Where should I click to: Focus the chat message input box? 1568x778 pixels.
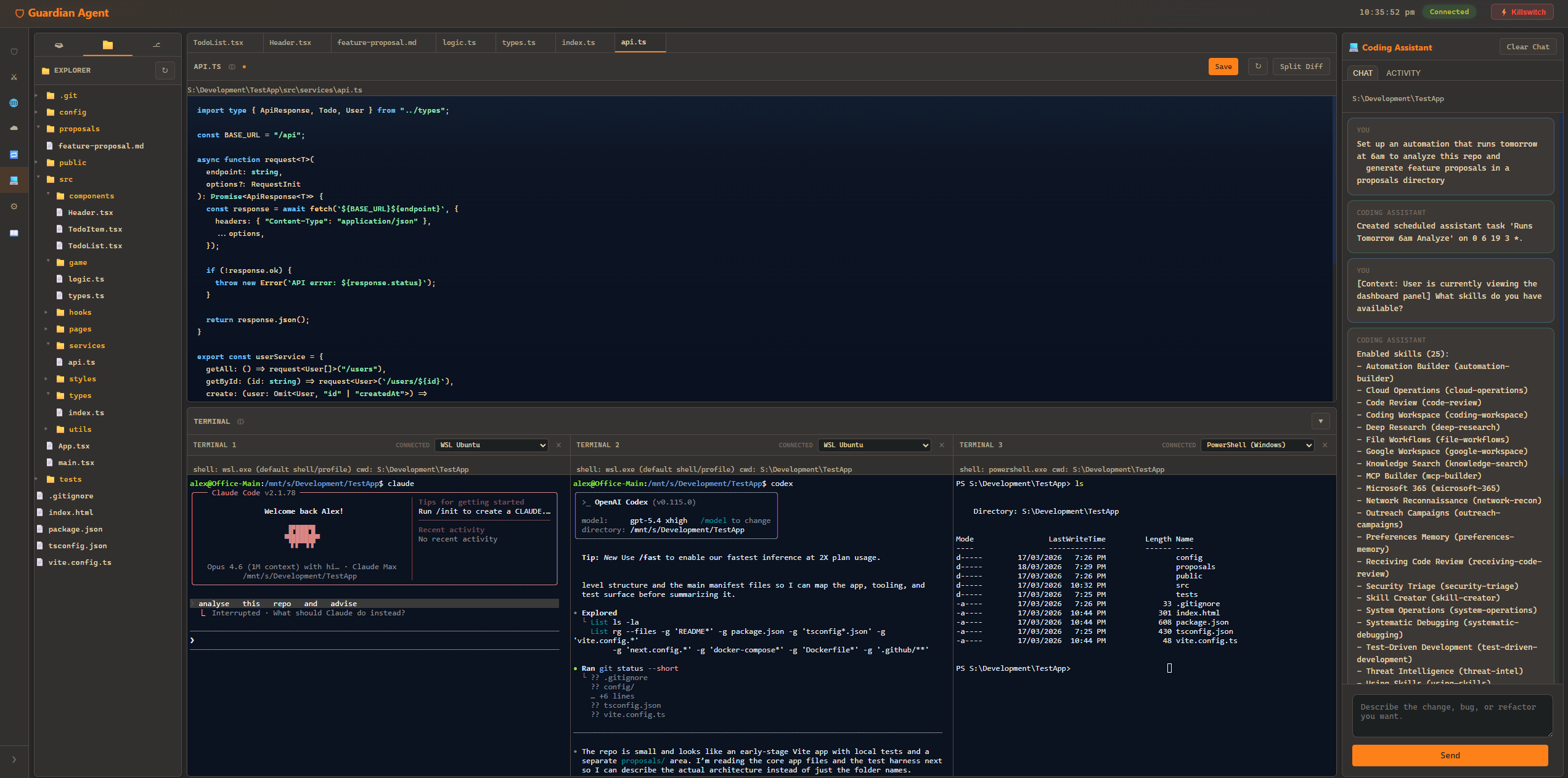point(1452,716)
